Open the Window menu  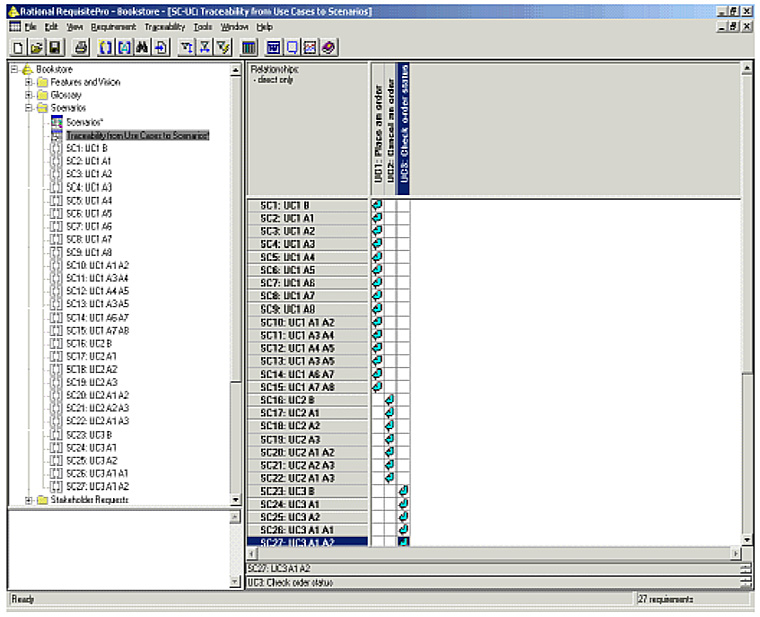[235, 27]
